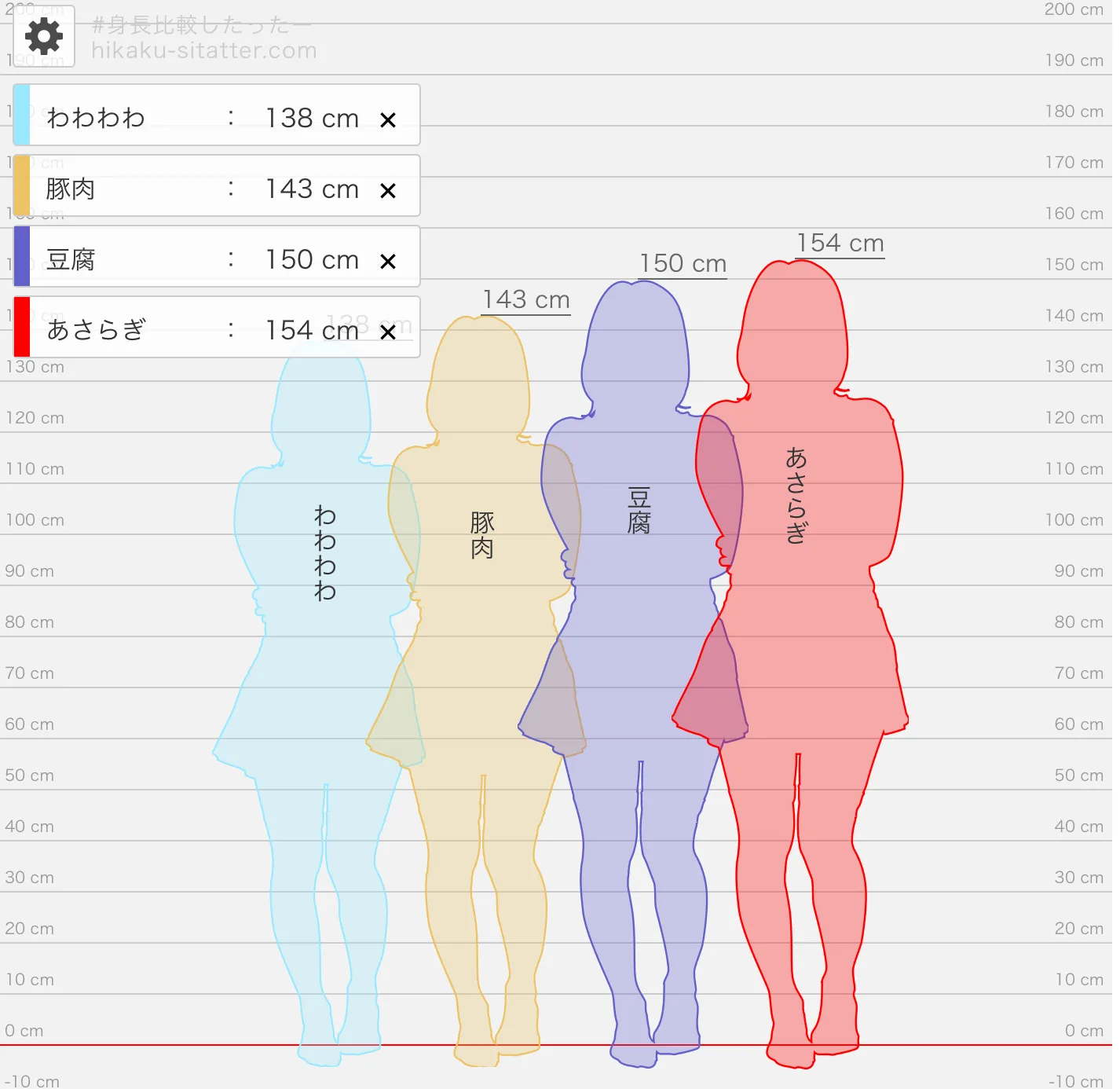
Task: Remove the わわわわ 138 cm entry
Action: click(x=387, y=119)
